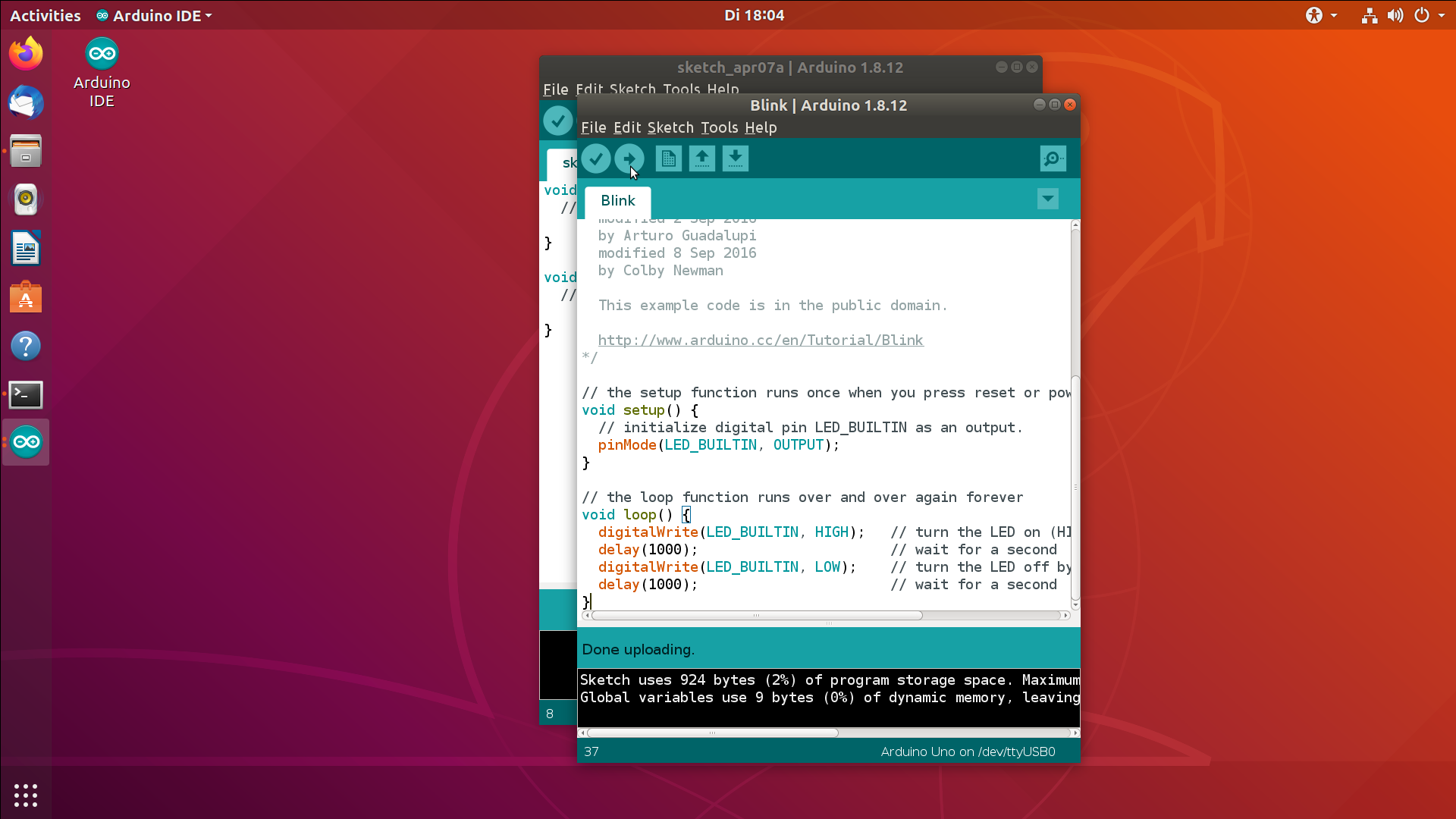Open the Sketch menu in Blink window
This screenshot has width=1456, height=819.
coord(670,127)
